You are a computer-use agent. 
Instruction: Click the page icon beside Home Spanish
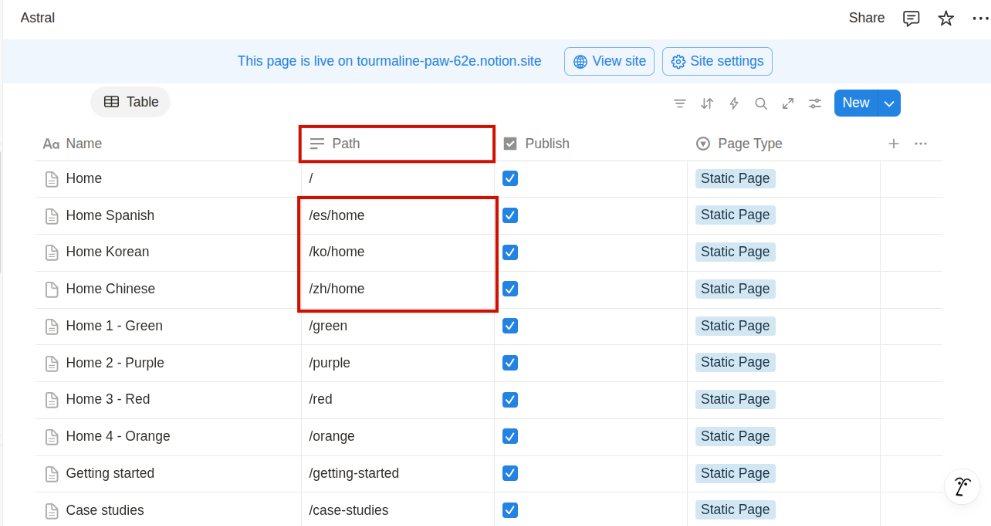52,216
